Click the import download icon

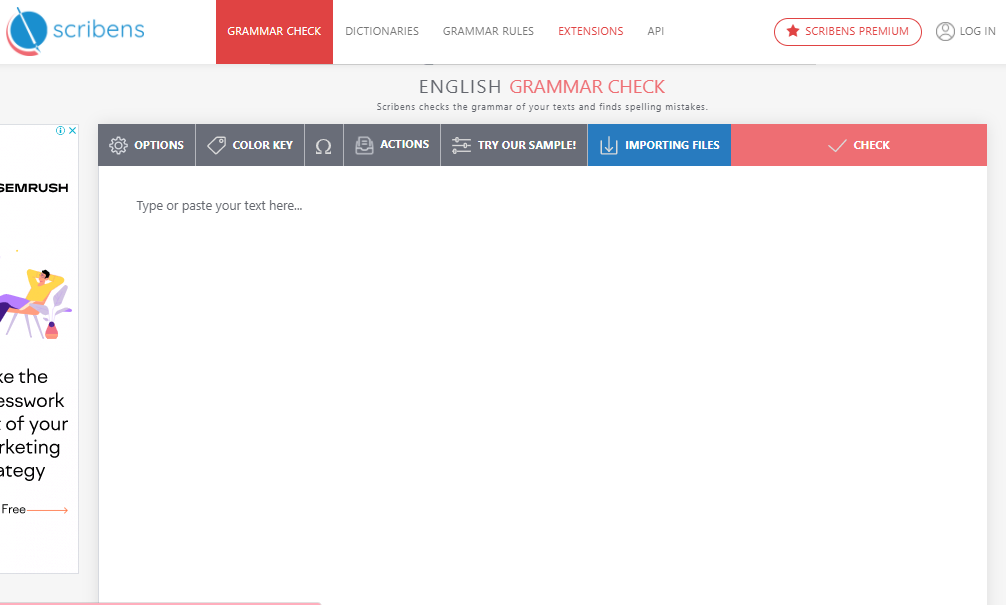pyautogui.click(x=608, y=146)
